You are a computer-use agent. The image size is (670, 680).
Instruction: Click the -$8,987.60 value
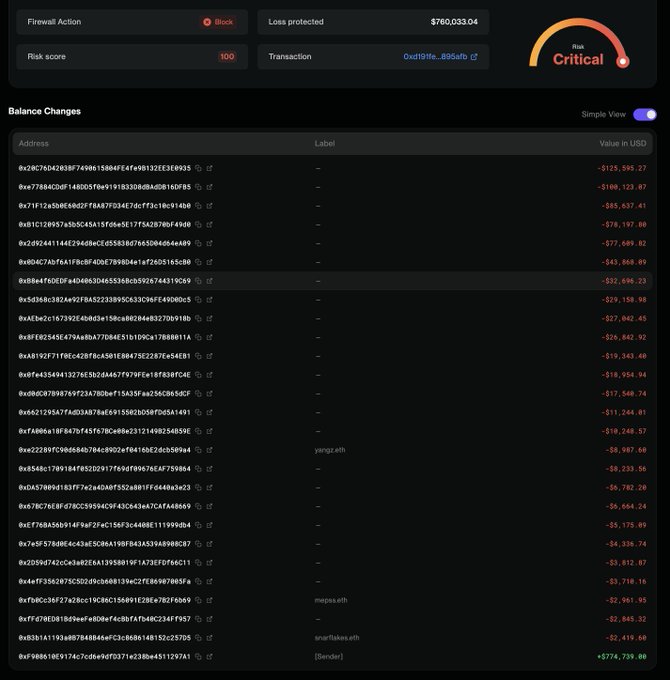[626, 450]
